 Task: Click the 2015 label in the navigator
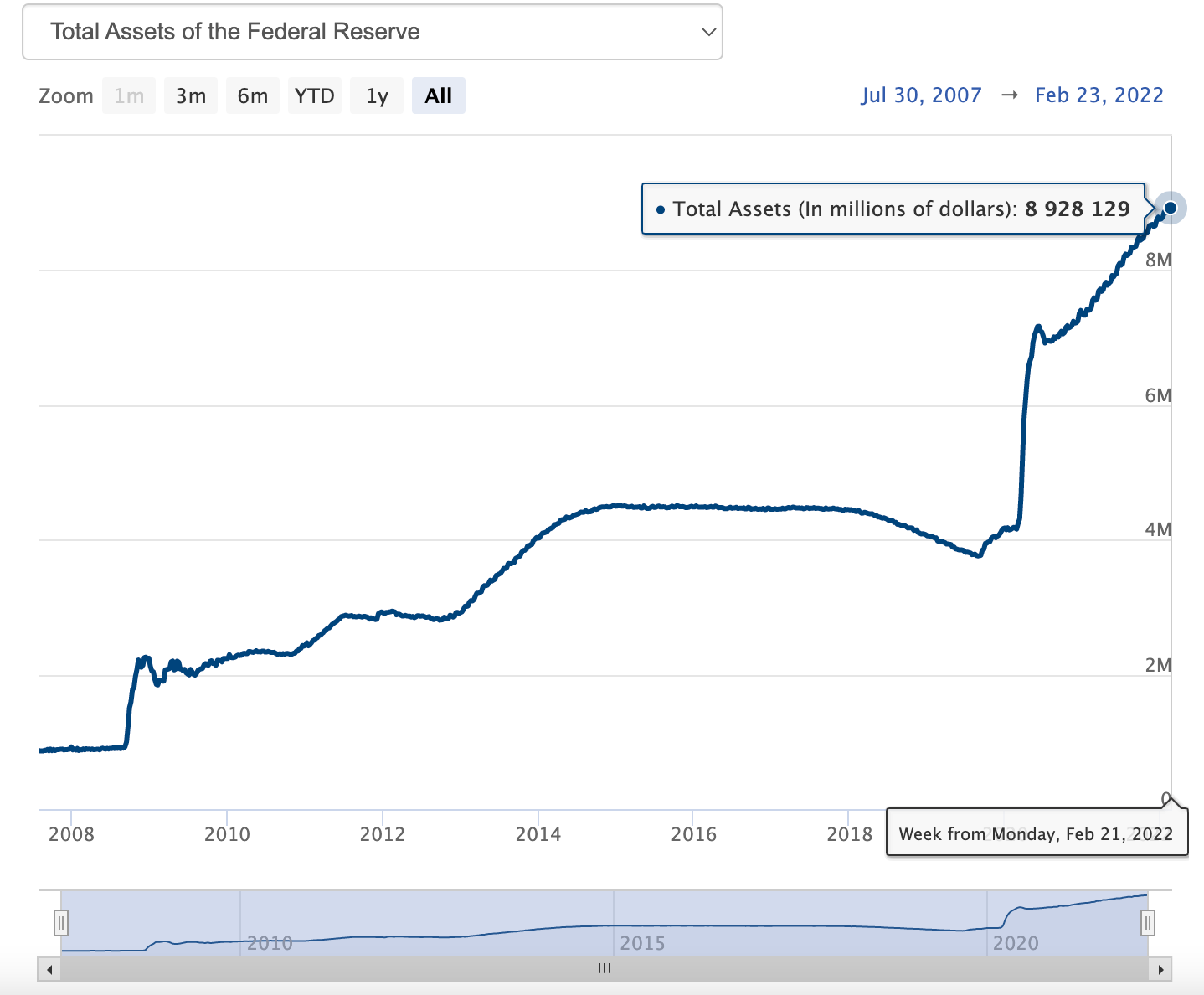pyautogui.click(x=642, y=943)
